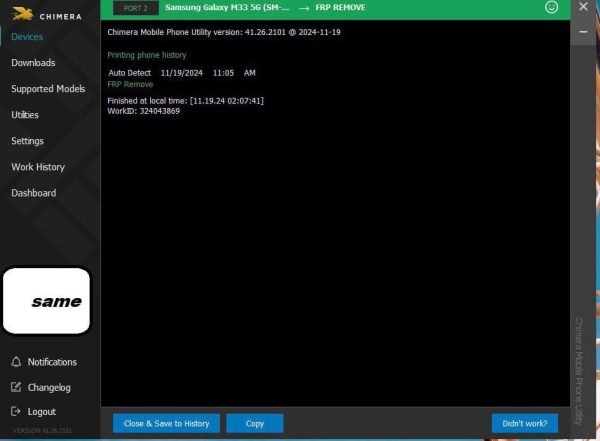Open the Changelog label
Image resolution: width=600 pixels, height=441 pixels.
49,387
